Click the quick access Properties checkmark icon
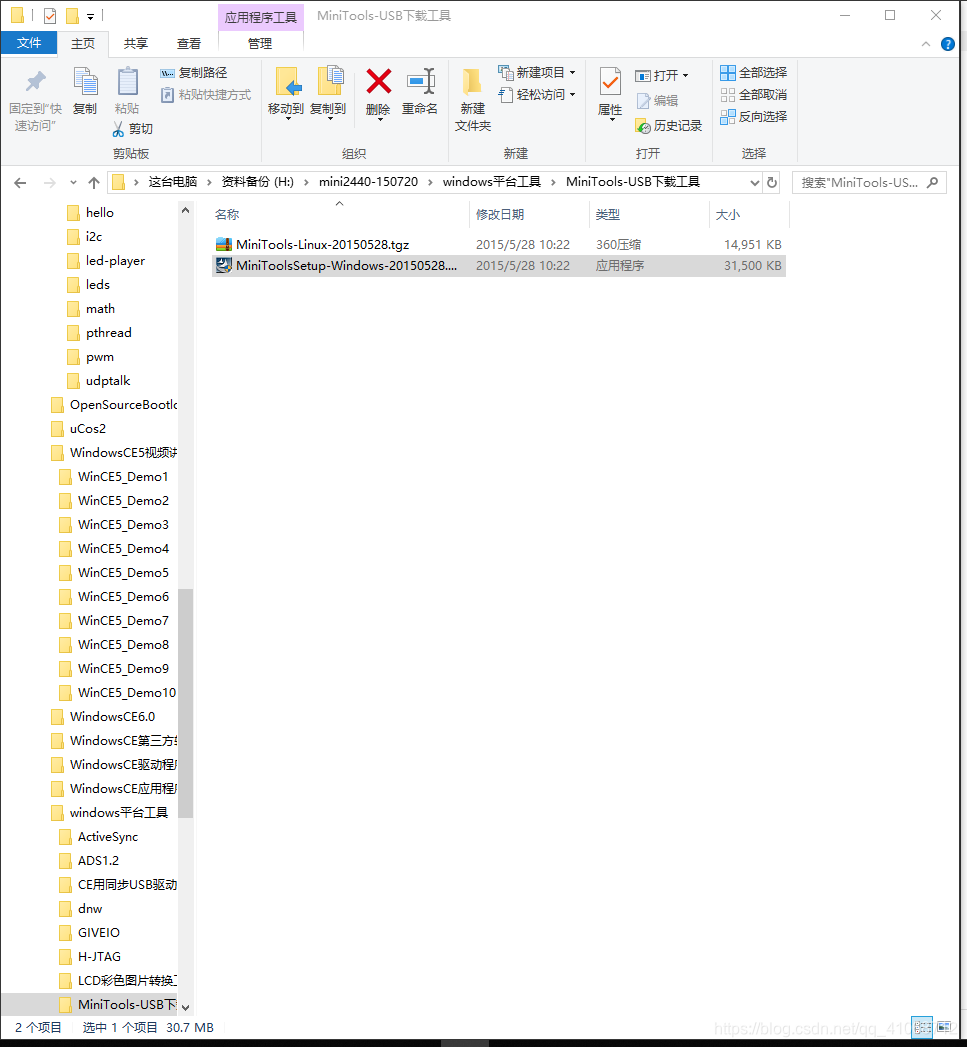Screen dimensions: 967x1047 pyautogui.click(x=50, y=15)
